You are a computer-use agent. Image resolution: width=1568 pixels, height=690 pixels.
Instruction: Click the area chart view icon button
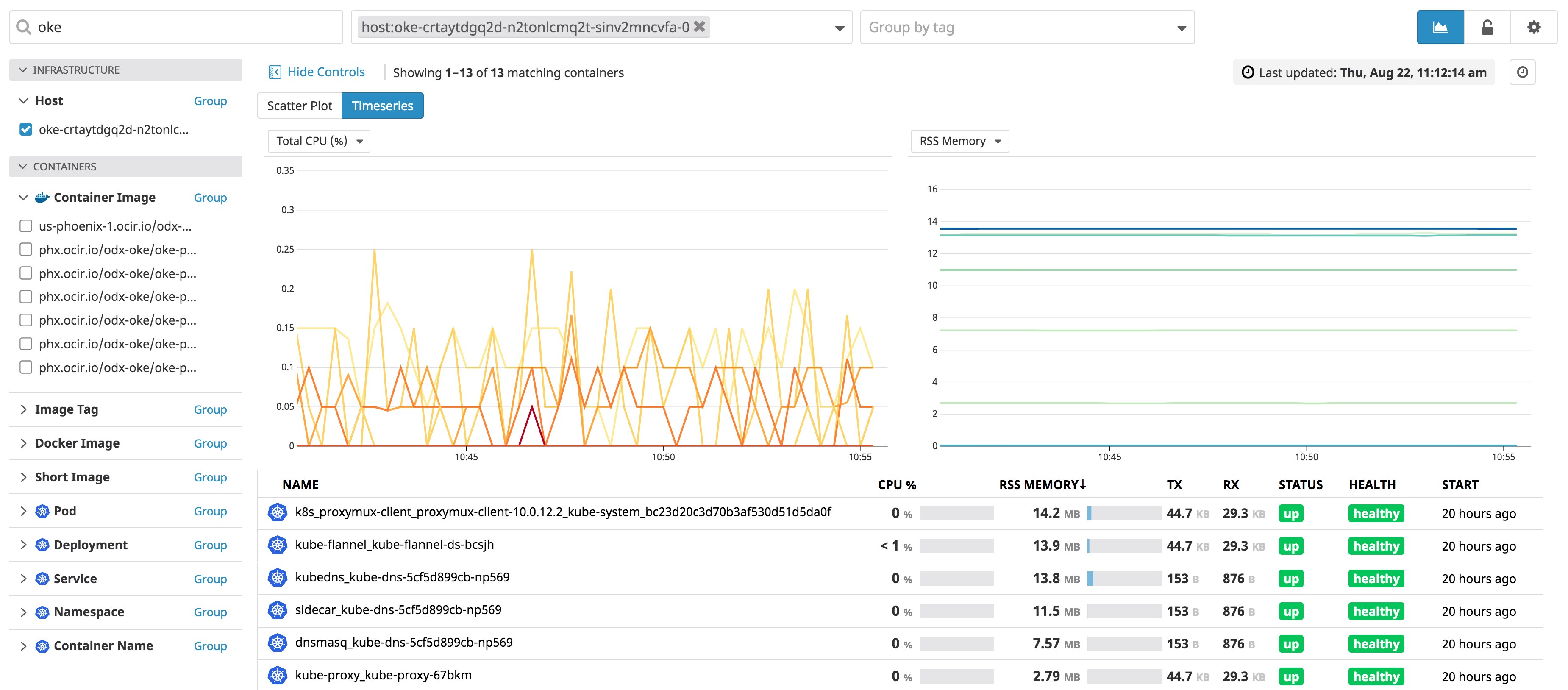pyautogui.click(x=1440, y=28)
